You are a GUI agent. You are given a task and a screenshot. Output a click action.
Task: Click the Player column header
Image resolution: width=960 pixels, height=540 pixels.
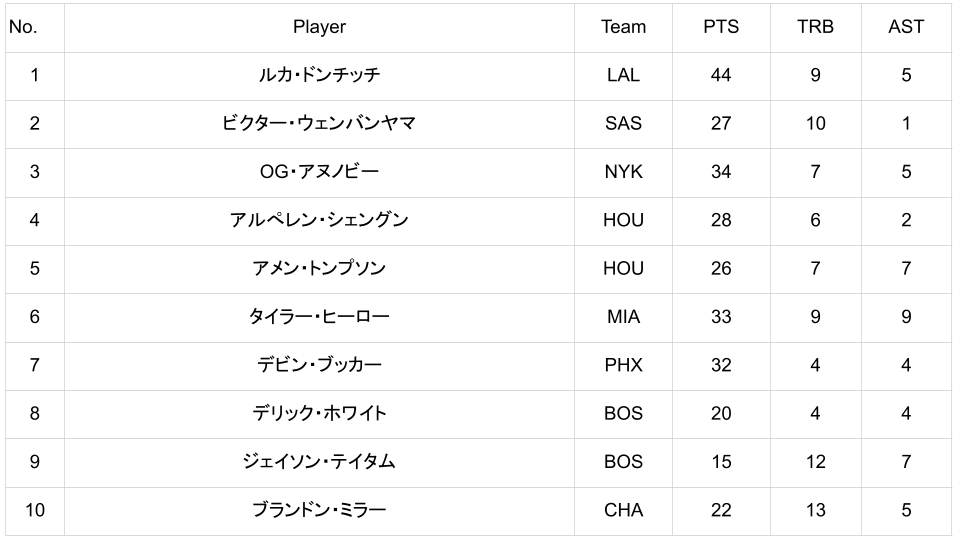319,27
